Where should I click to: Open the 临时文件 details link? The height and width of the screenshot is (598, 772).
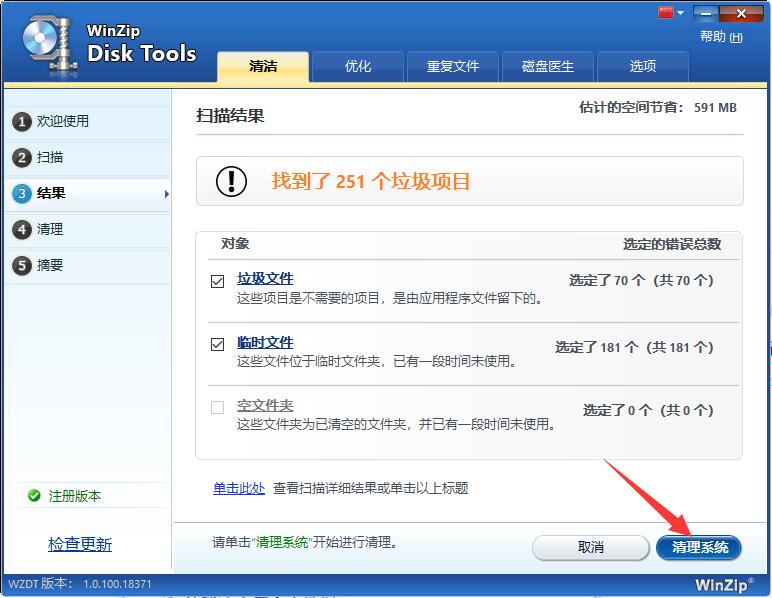coord(265,342)
